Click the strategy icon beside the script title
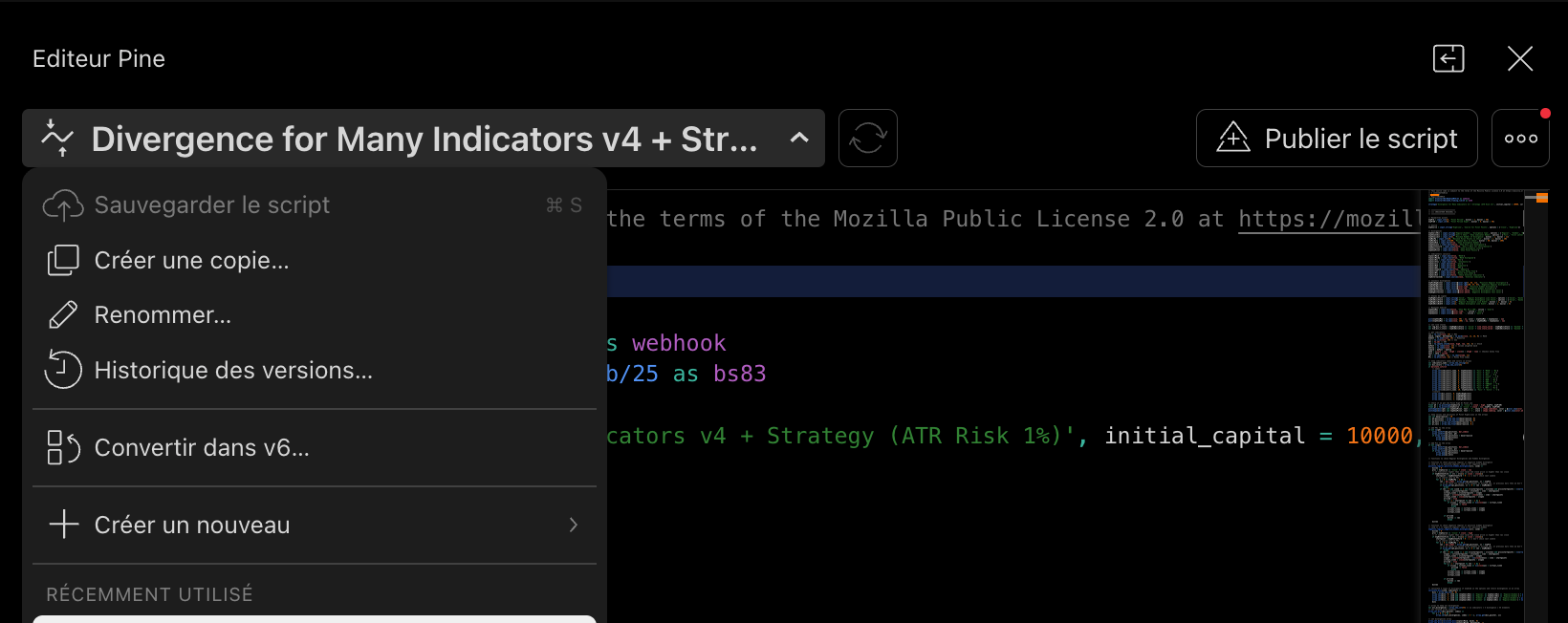This screenshot has height=623, width=1568. click(57, 139)
